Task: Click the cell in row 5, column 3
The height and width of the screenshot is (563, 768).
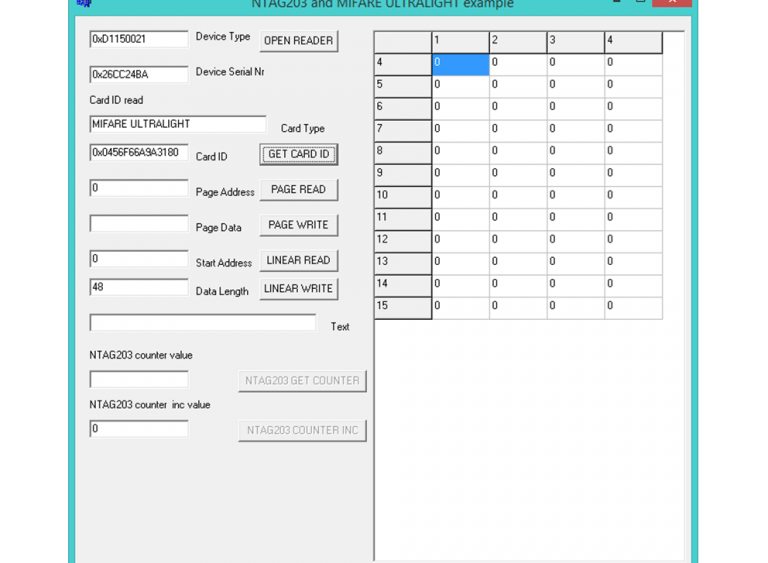Action: point(576,86)
